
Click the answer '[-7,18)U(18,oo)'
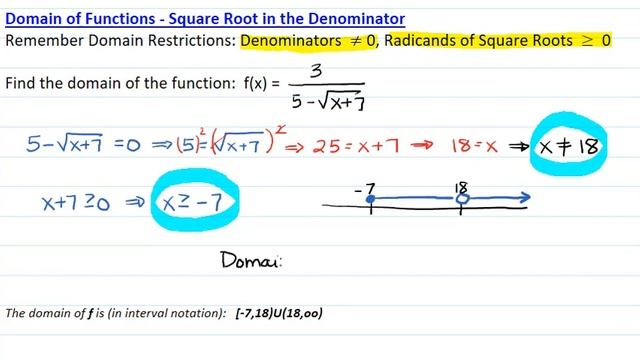pyautogui.click(x=279, y=313)
